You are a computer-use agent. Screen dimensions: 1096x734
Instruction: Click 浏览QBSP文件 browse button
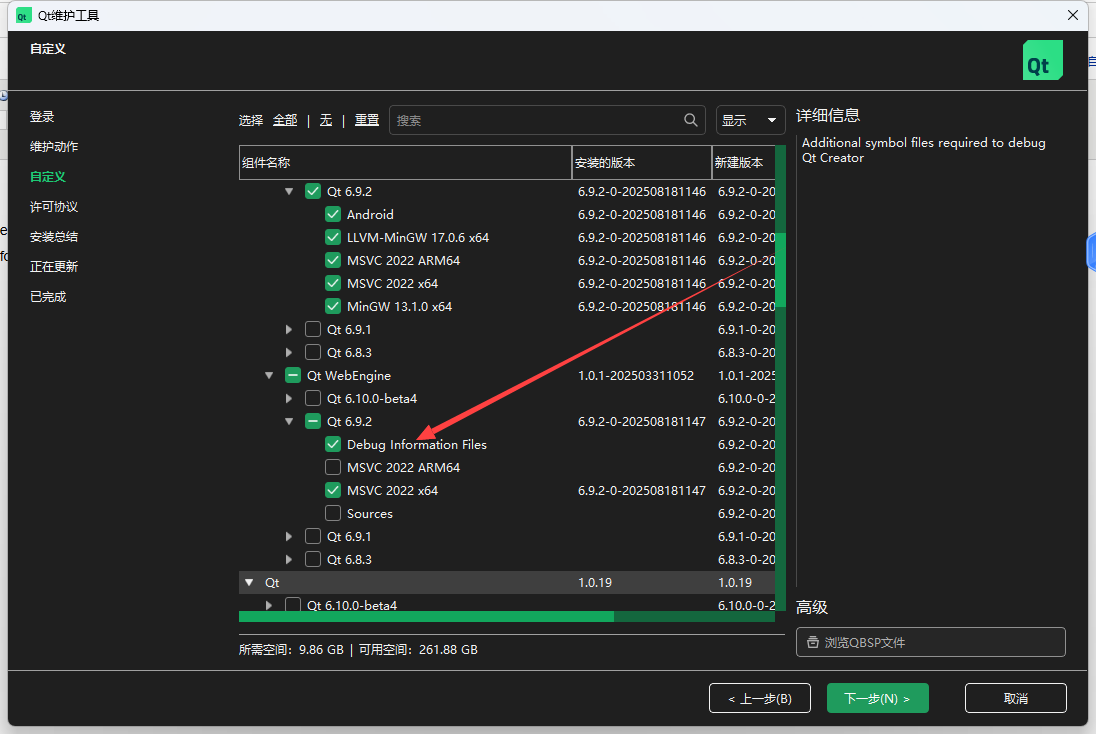pos(931,642)
